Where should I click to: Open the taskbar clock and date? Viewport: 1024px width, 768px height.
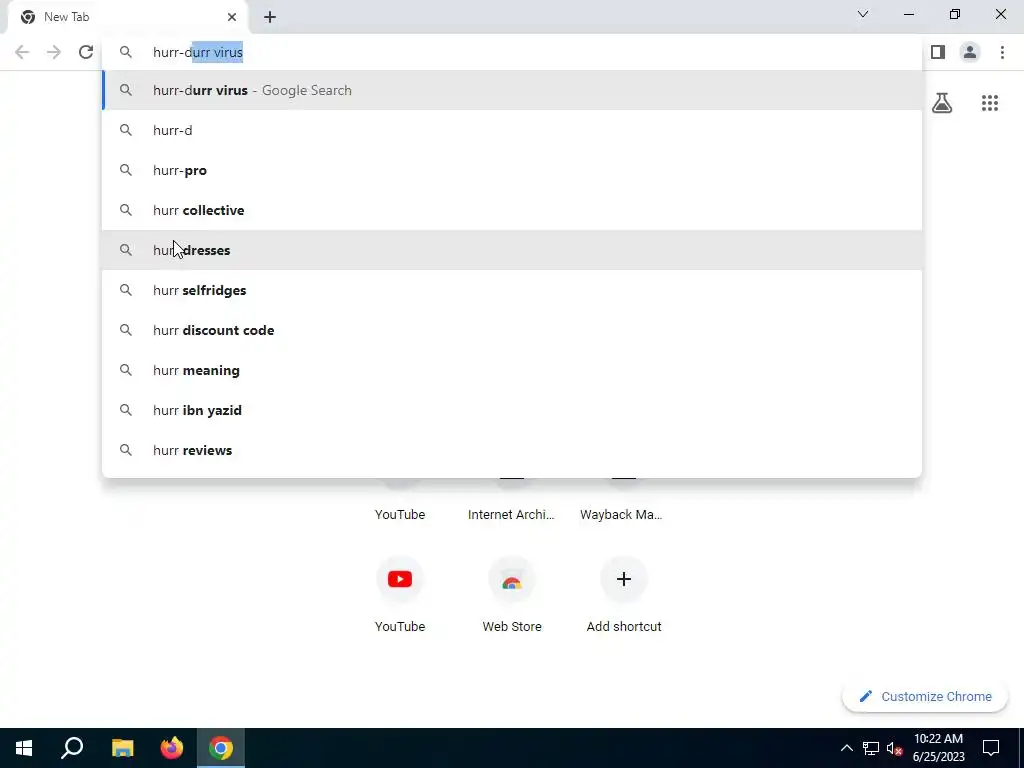(x=938, y=748)
